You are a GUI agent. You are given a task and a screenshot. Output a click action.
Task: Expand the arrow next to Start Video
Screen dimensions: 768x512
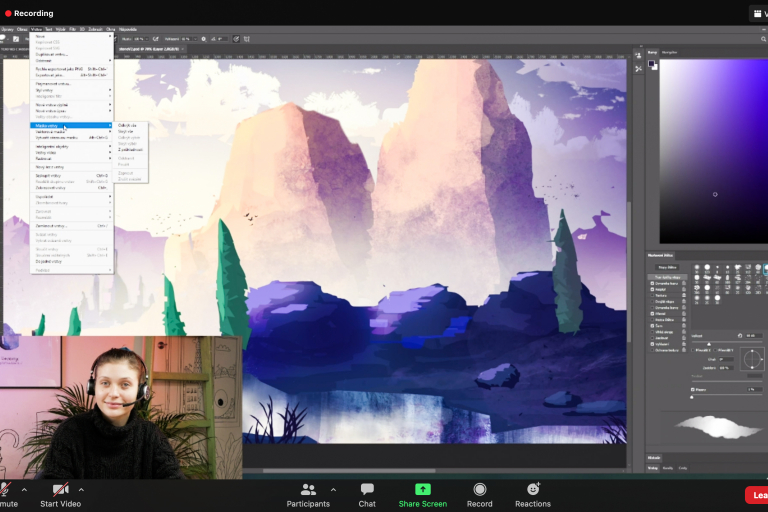click(81, 489)
